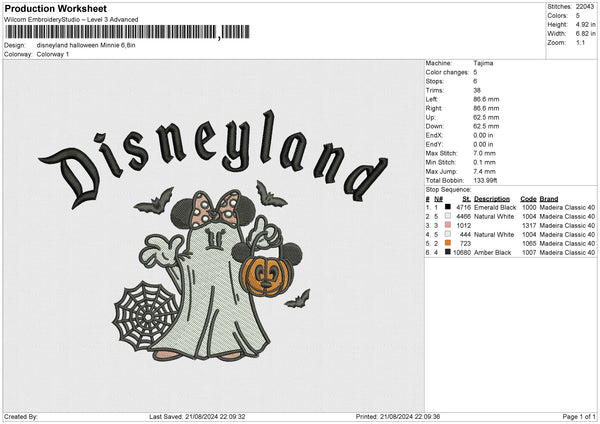
Task: Select the Trims value 38
Action: (x=477, y=90)
